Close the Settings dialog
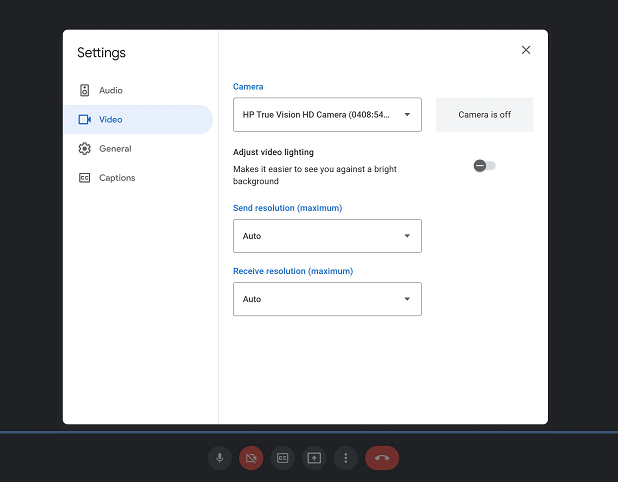The height and width of the screenshot is (482, 618). coord(526,50)
